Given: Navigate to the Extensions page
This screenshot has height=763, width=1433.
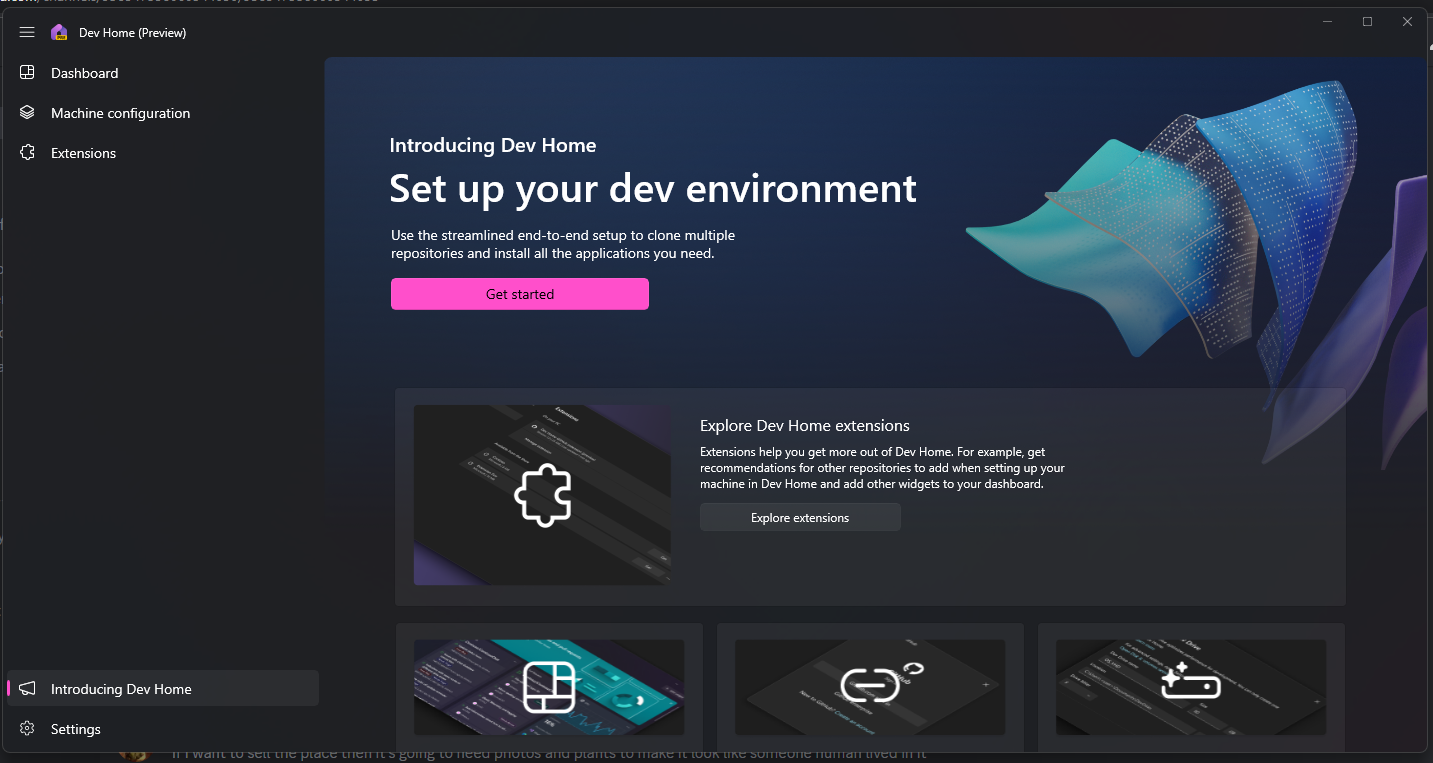Looking at the screenshot, I should tap(84, 153).
